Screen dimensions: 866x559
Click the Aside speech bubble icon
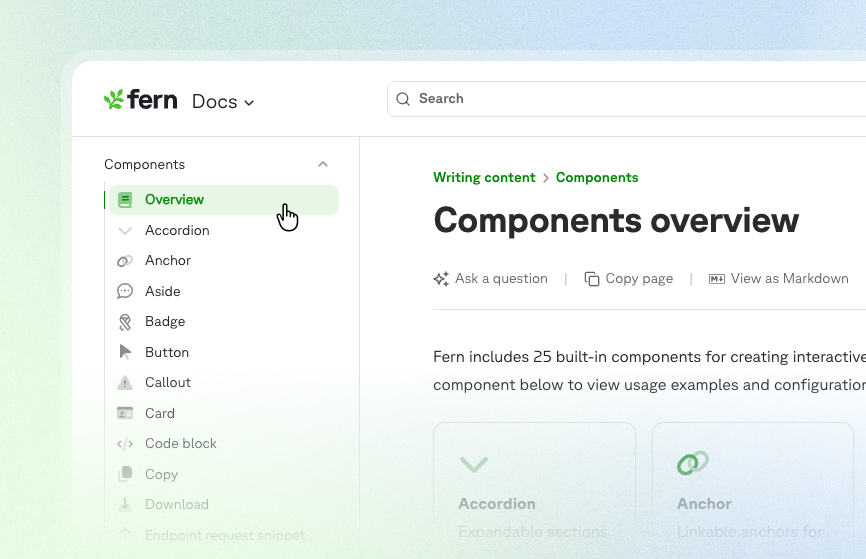coord(125,291)
